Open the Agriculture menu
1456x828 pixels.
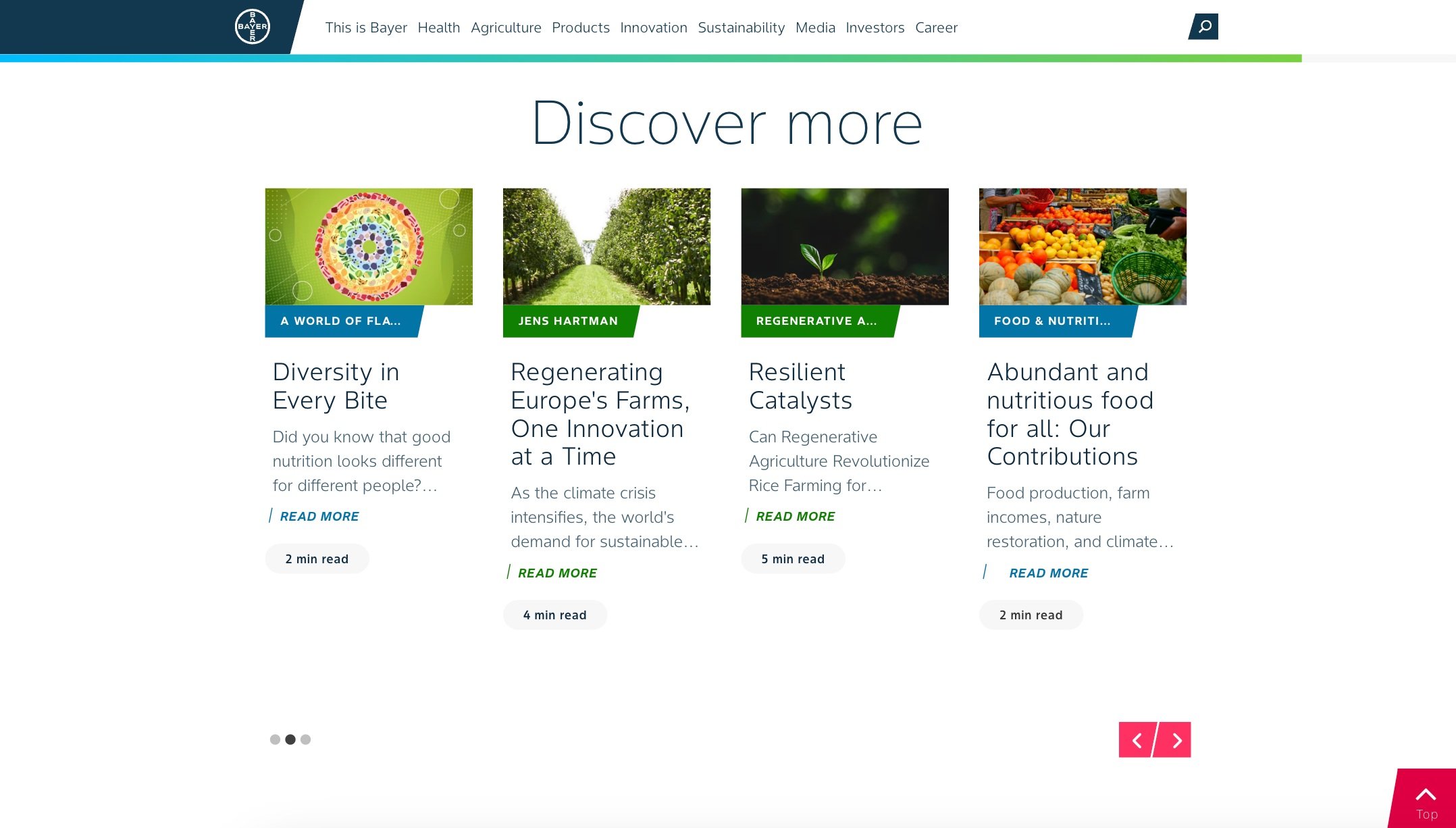pyautogui.click(x=506, y=28)
